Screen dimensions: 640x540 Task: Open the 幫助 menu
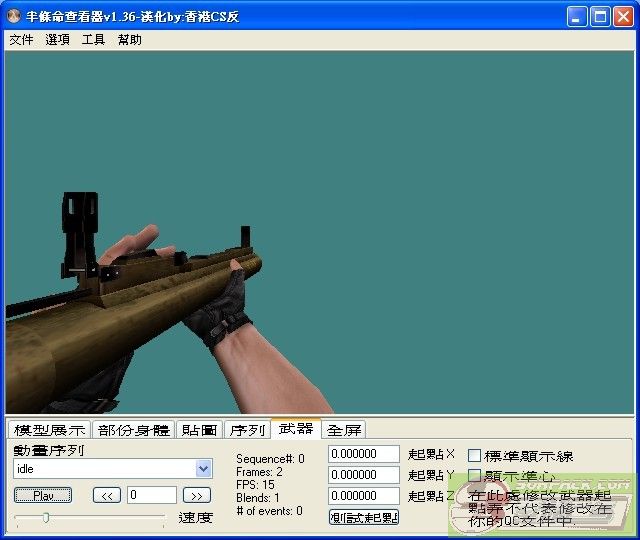click(129, 40)
